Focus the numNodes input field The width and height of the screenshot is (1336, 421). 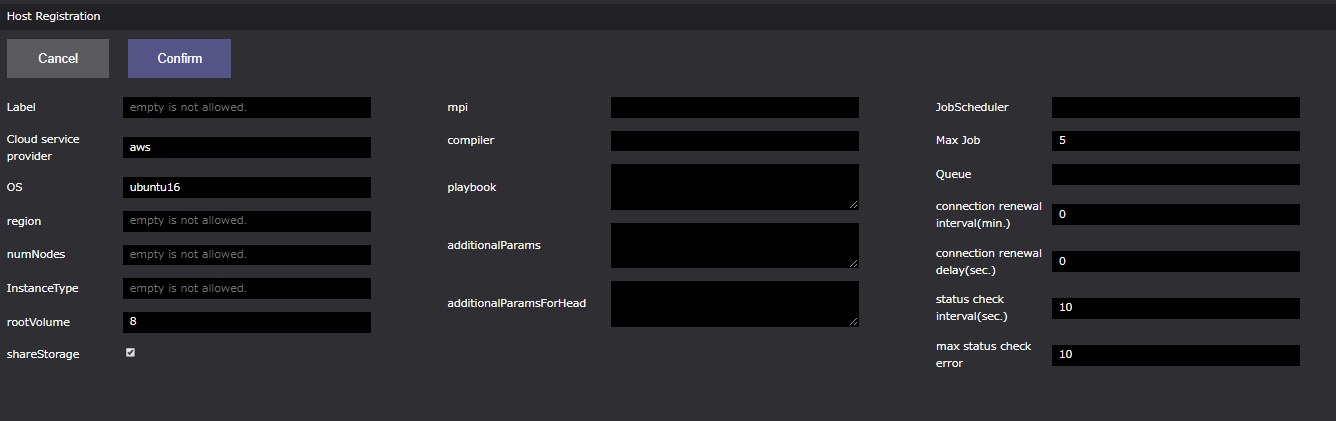click(246, 255)
